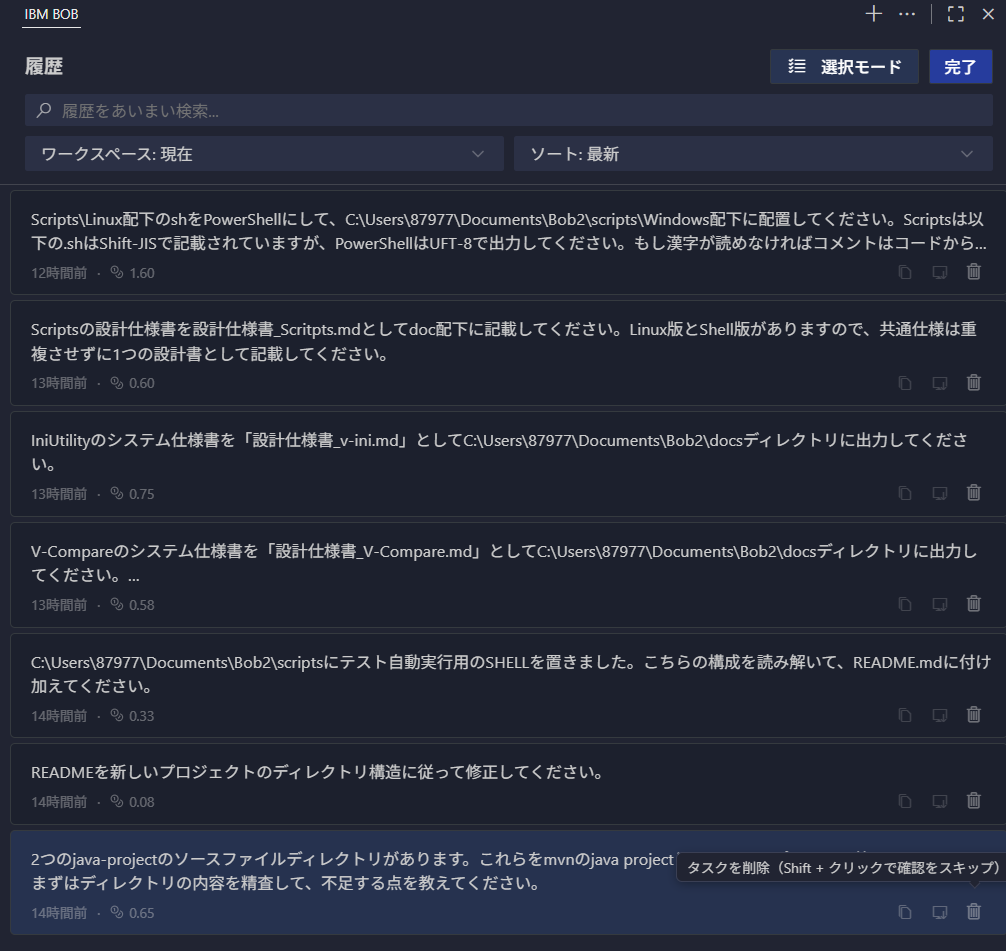The height and width of the screenshot is (951, 1006).
Task: Click the cost value 0.65
Action: pos(142,913)
